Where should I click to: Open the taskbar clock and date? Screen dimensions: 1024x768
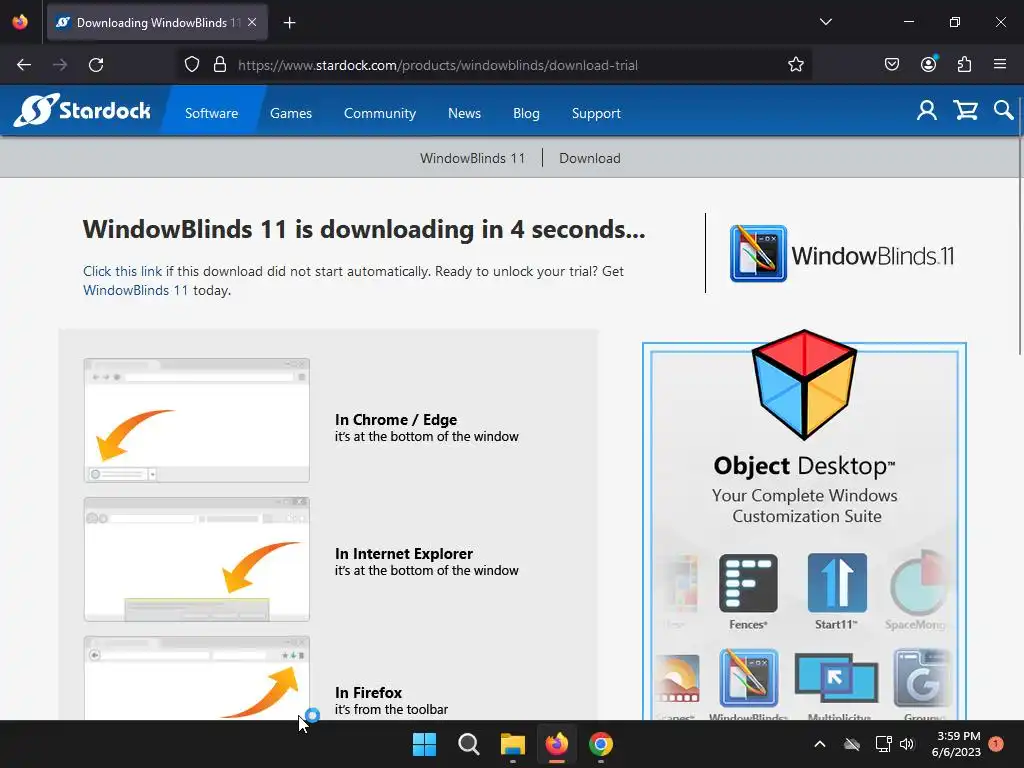click(956, 744)
